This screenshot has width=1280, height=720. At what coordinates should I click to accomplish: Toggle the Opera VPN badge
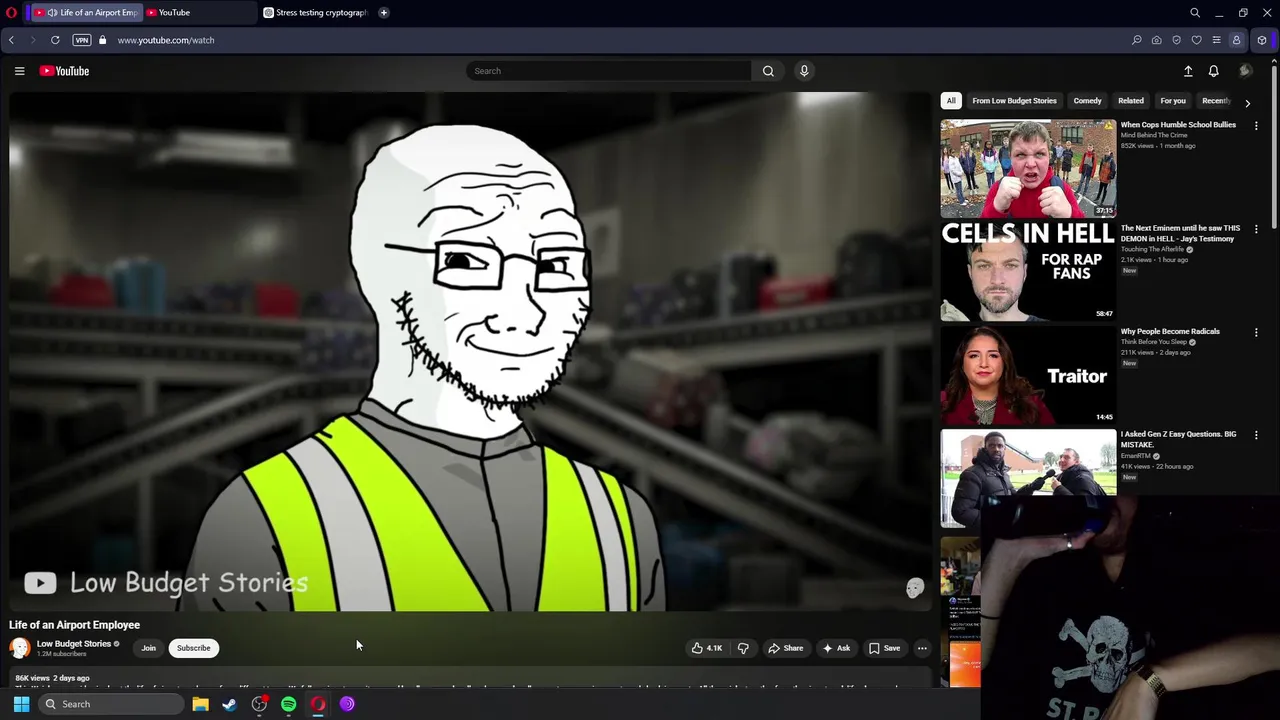82,40
